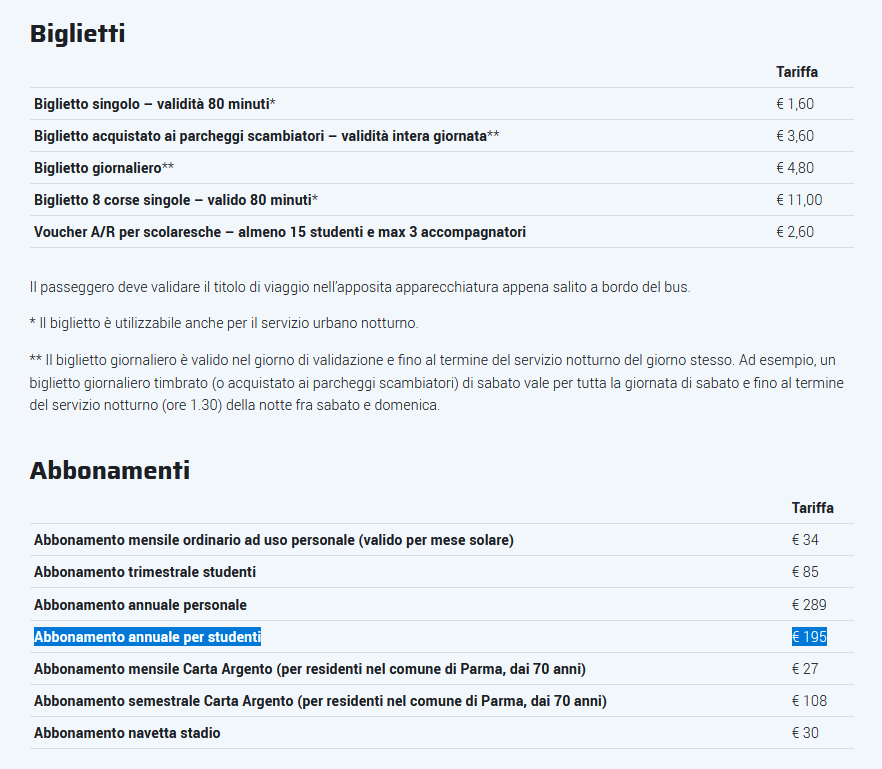Click the € 11,00 fare value
Image resolution: width=882 pixels, height=769 pixels.
coord(799,200)
